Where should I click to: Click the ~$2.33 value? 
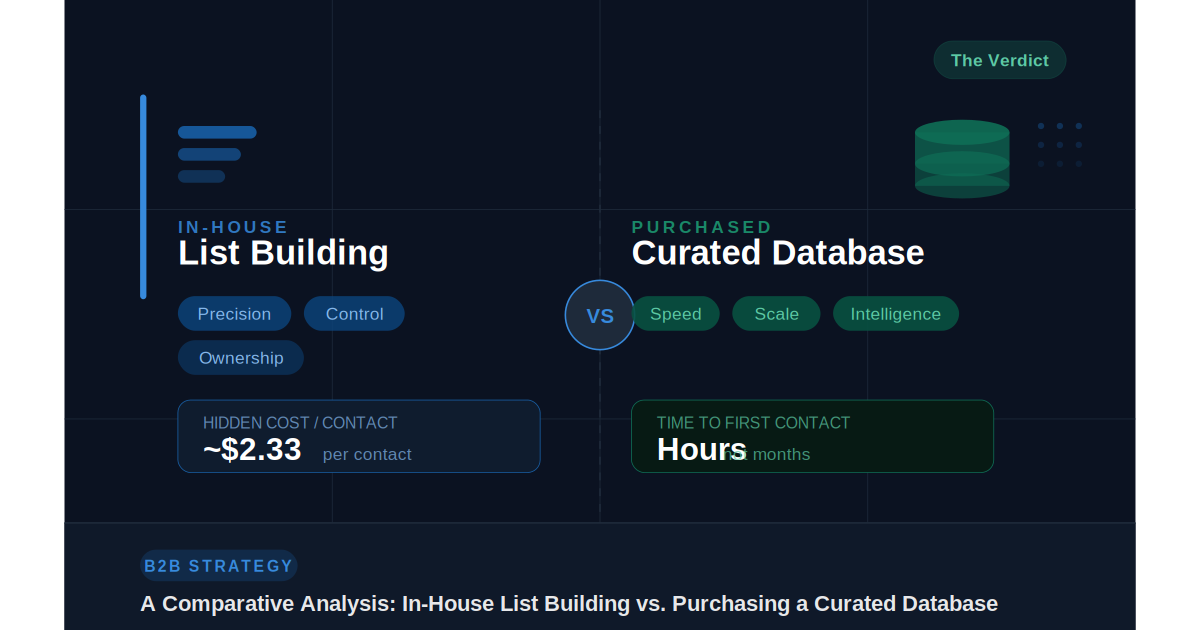click(252, 450)
